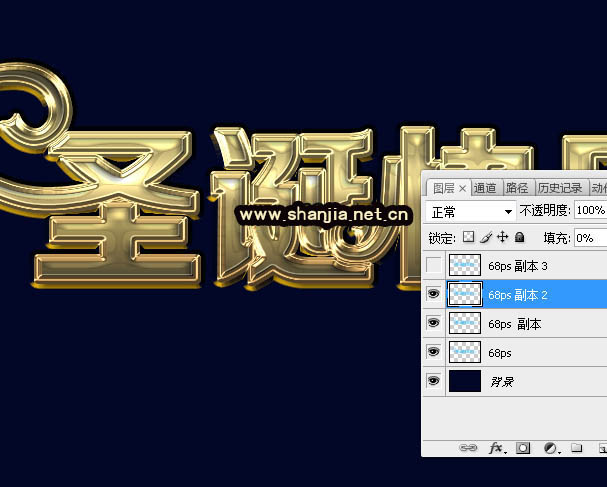The image size is (607, 487).
Task: Hide the 背景 layer
Action: coord(434,381)
